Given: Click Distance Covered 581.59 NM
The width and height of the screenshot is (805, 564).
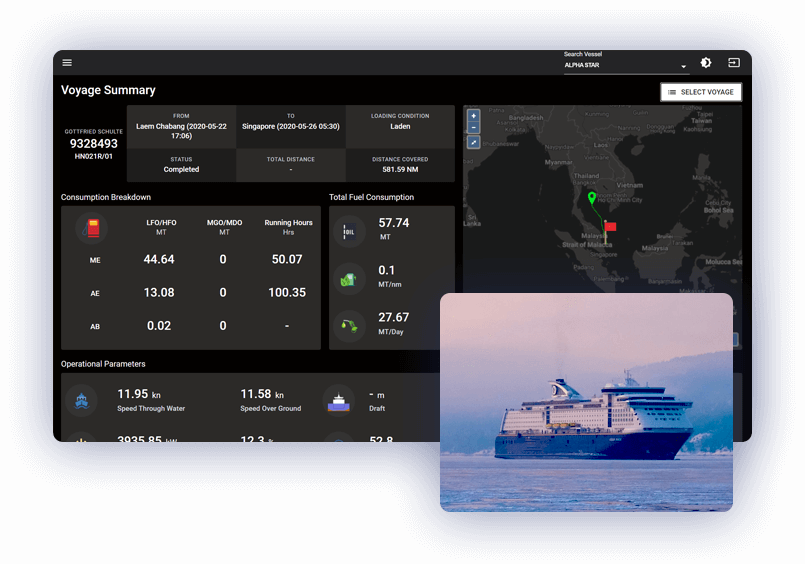Looking at the screenshot, I should pyautogui.click(x=400, y=165).
